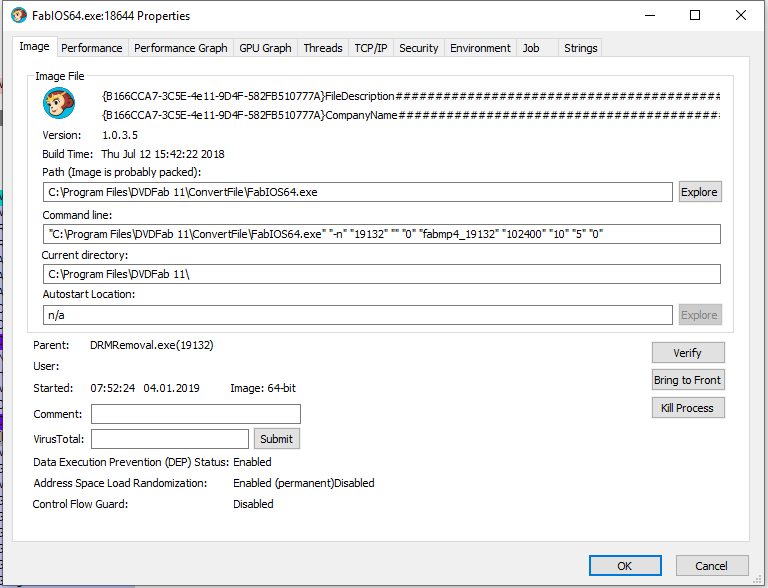Click inside the Comment text field
Viewport: 768px width, 588px height.
[x=195, y=414]
